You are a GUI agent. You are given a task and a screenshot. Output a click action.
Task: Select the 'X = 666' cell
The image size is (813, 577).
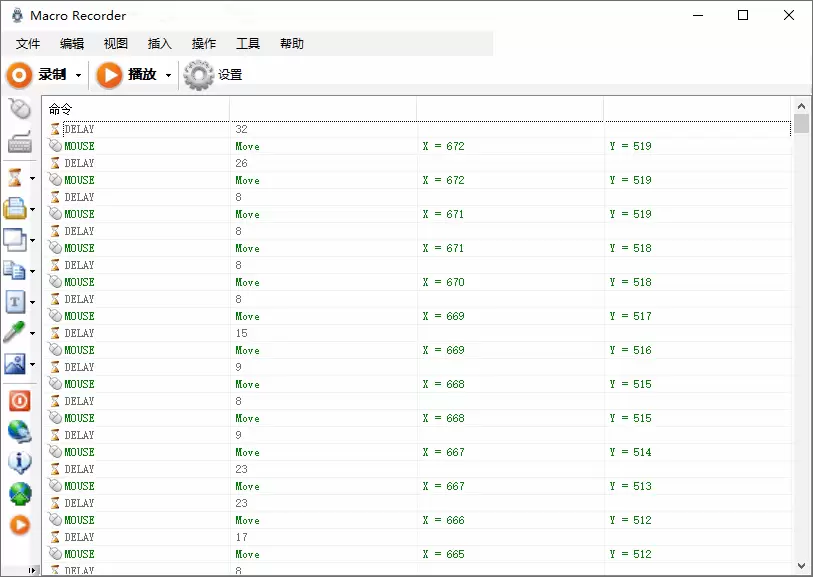pyautogui.click(x=443, y=520)
